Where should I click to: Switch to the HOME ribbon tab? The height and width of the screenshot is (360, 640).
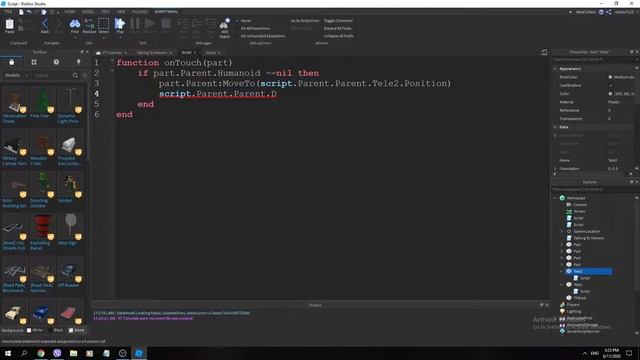pyautogui.click(x=70, y=12)
